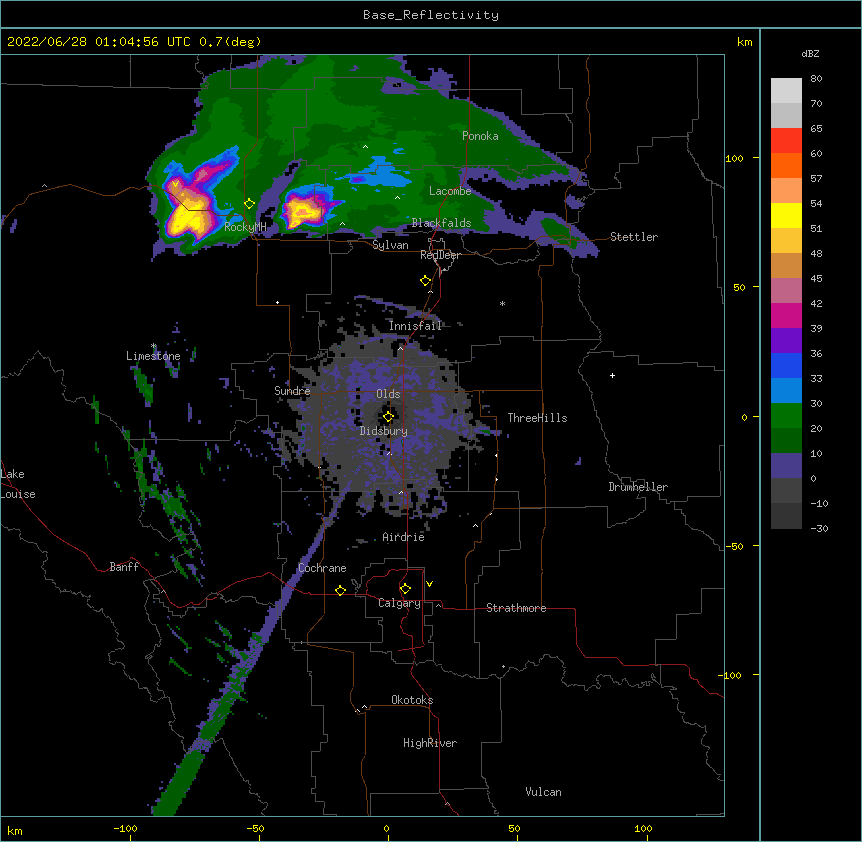Image resolution: width=862 pixels, height=842 pixels.
Task: Pick the magenta 42 dBZ legend swatch
Action: (x=786, y=315)
